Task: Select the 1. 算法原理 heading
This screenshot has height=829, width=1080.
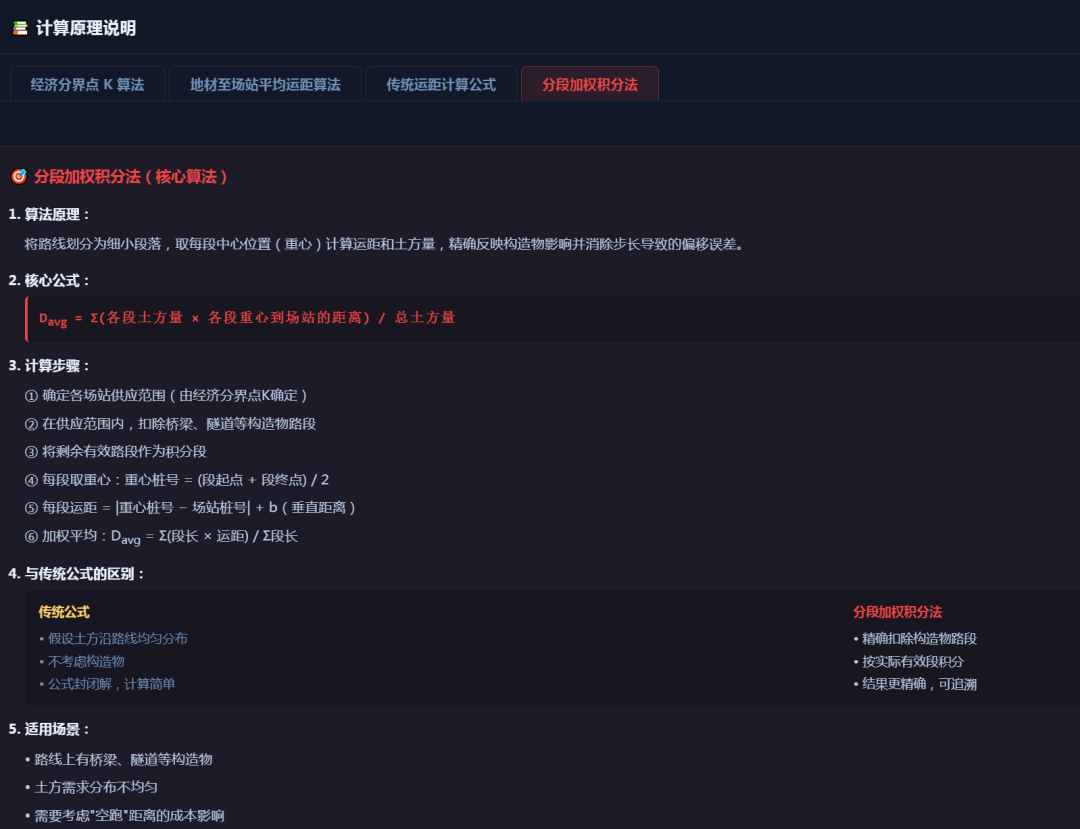Action: click(x=50, y=214)
